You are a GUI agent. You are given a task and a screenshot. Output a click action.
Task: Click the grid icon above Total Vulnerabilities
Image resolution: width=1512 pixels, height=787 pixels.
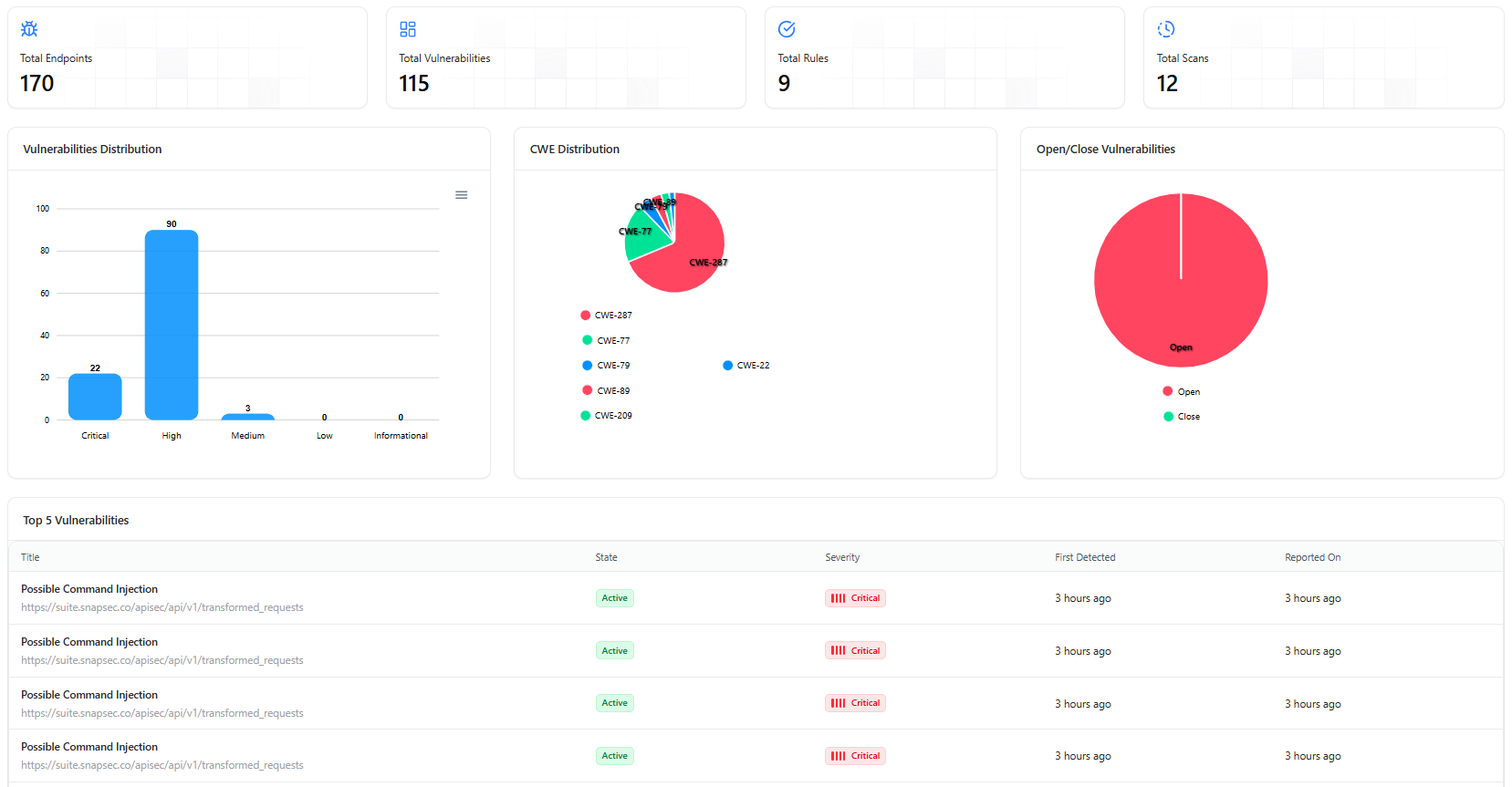(408, 29)
